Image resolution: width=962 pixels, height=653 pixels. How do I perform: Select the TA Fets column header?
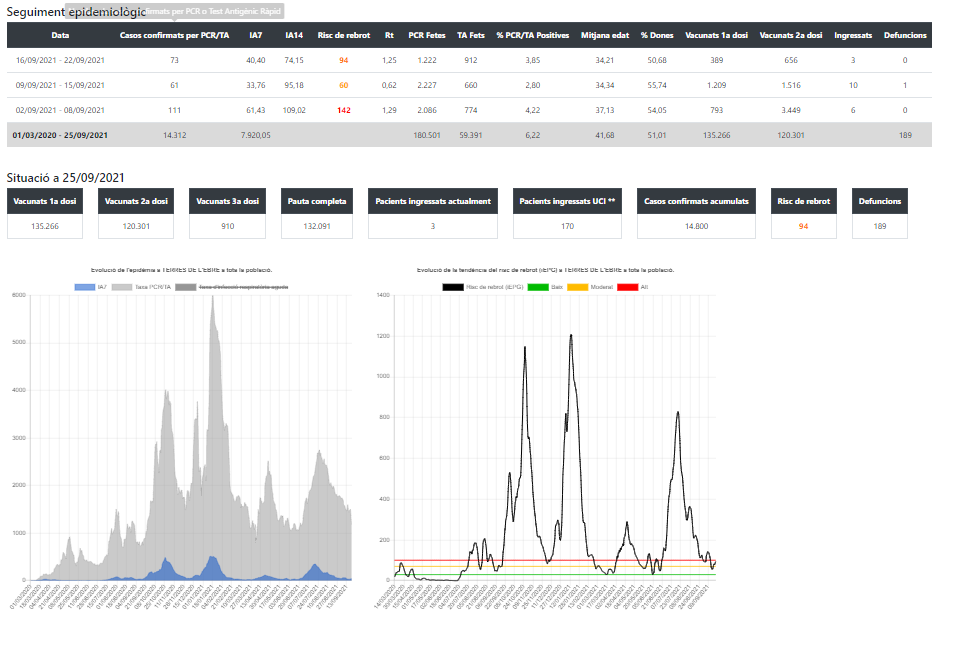(x=471, y=36)
